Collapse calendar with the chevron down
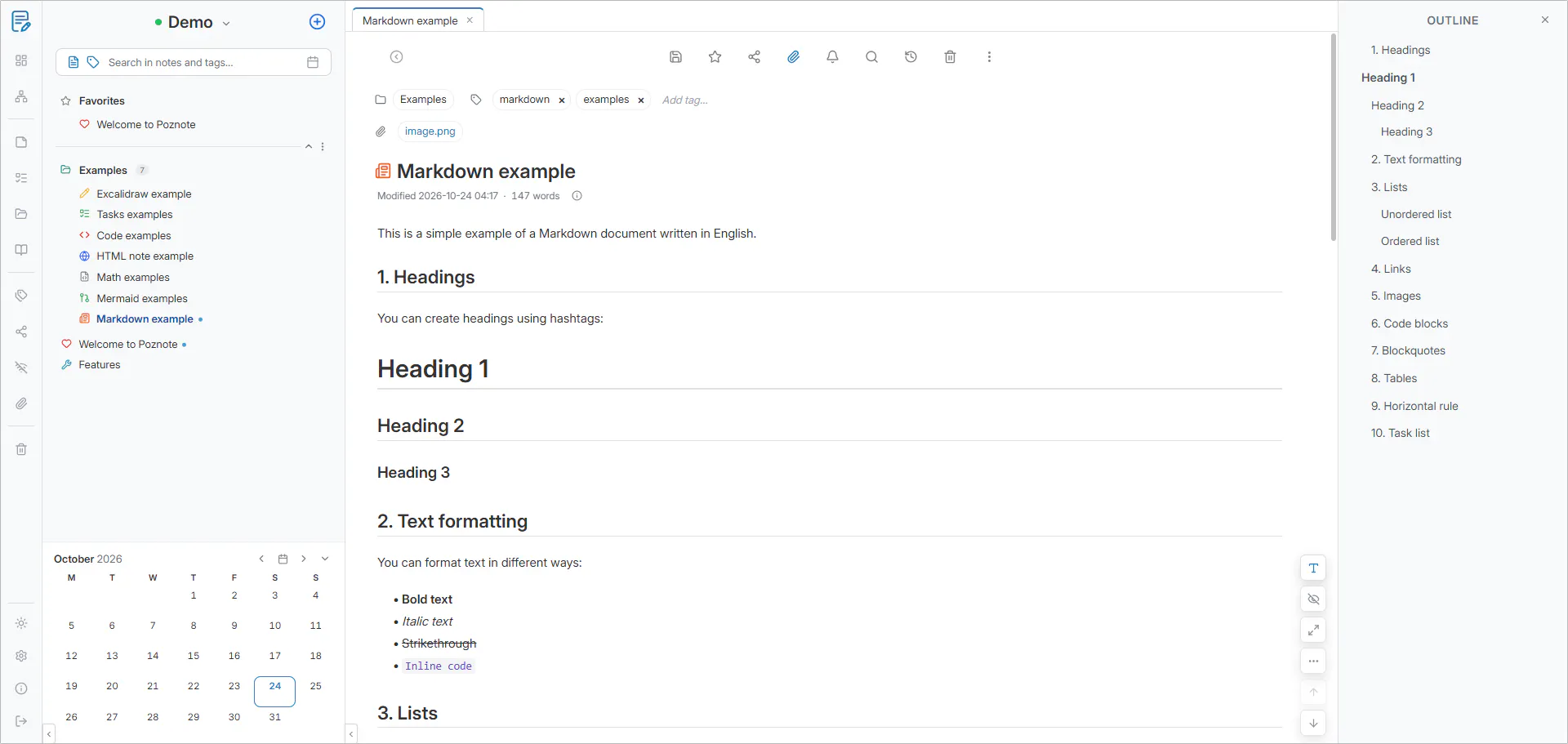1568x744 pixels. (x=325, y=559)
